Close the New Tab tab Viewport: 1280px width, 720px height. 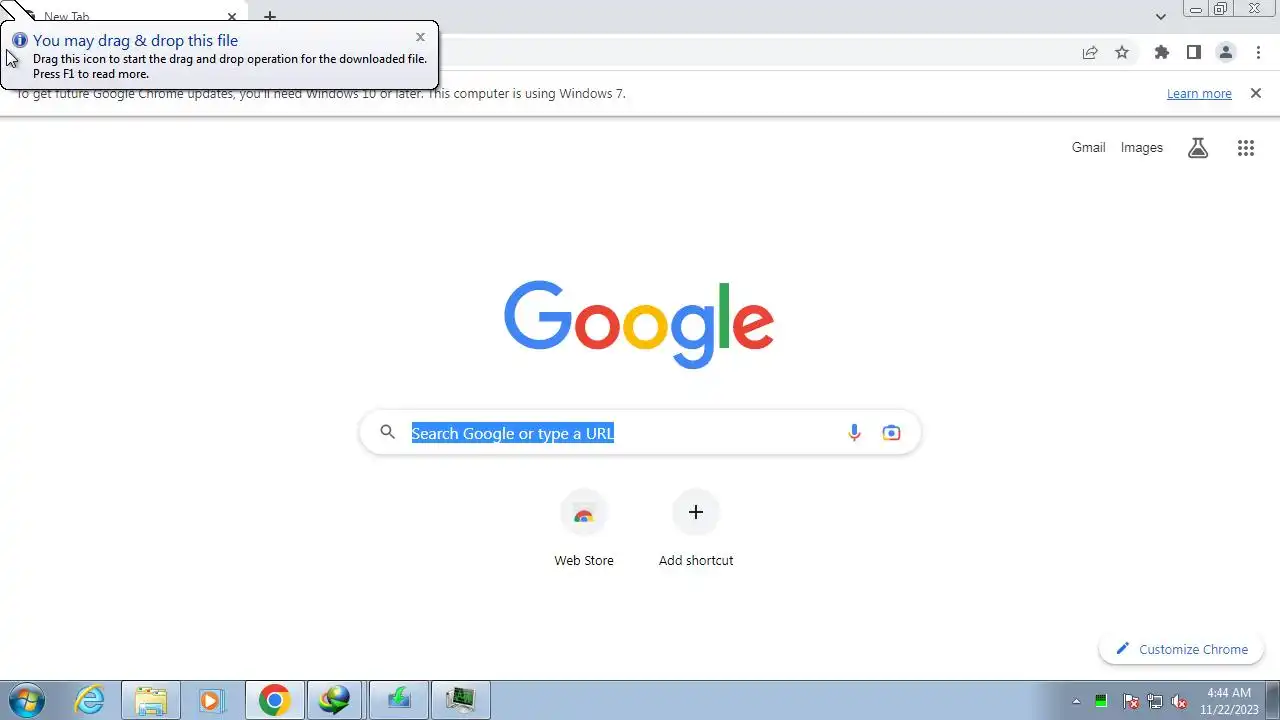point(232,17)
